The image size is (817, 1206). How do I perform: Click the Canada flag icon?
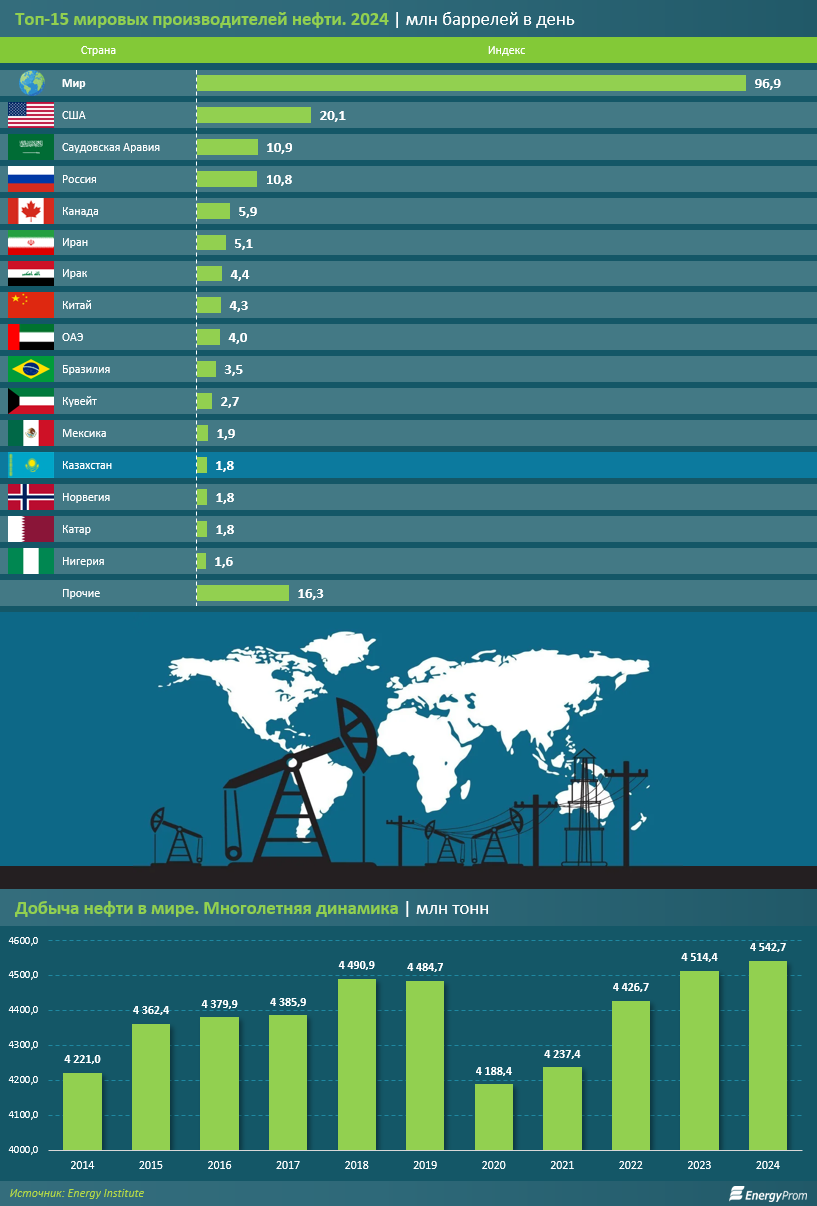coord(31,211)
